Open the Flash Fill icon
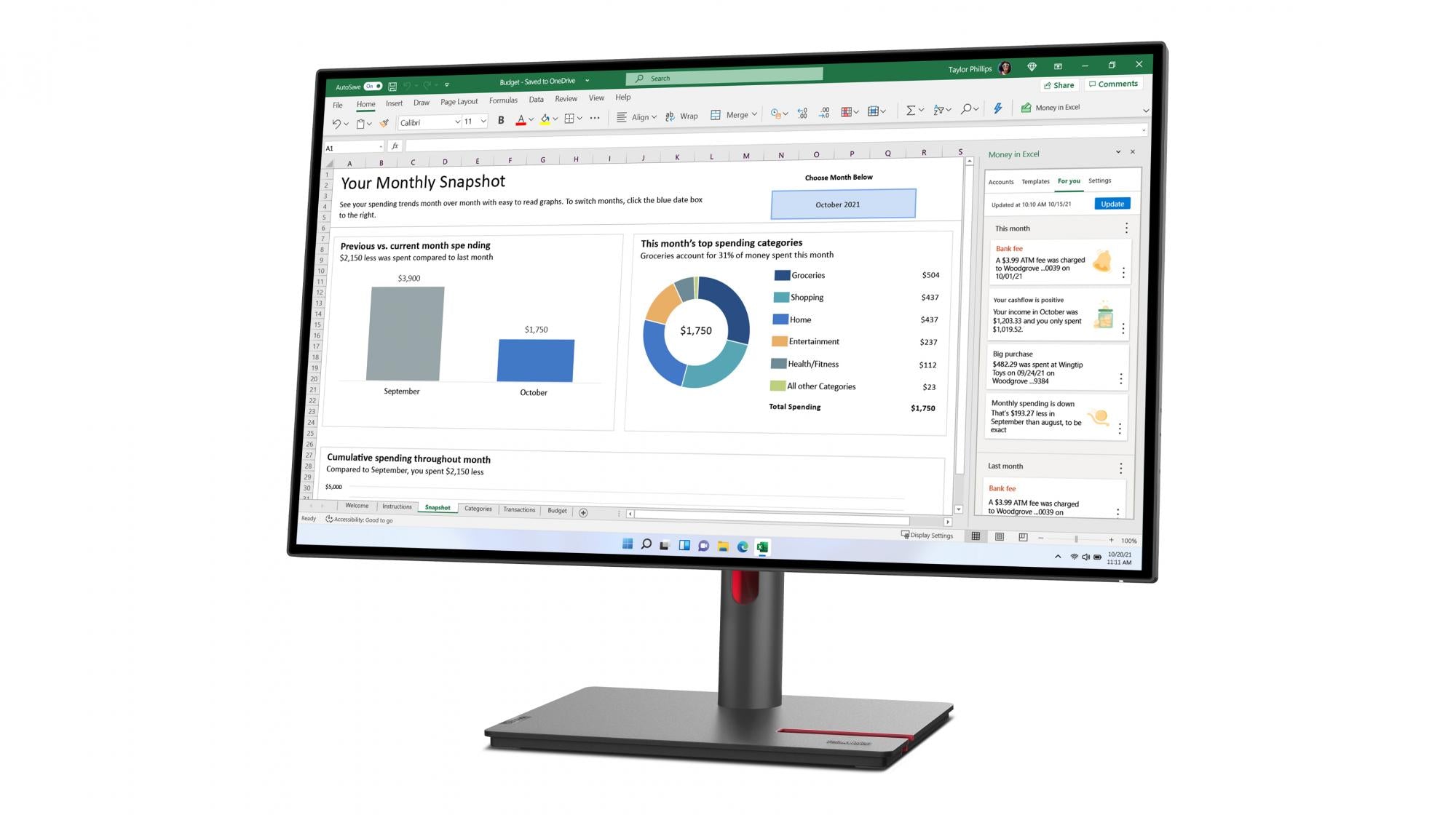The image size is (1456, 815). 997,109
